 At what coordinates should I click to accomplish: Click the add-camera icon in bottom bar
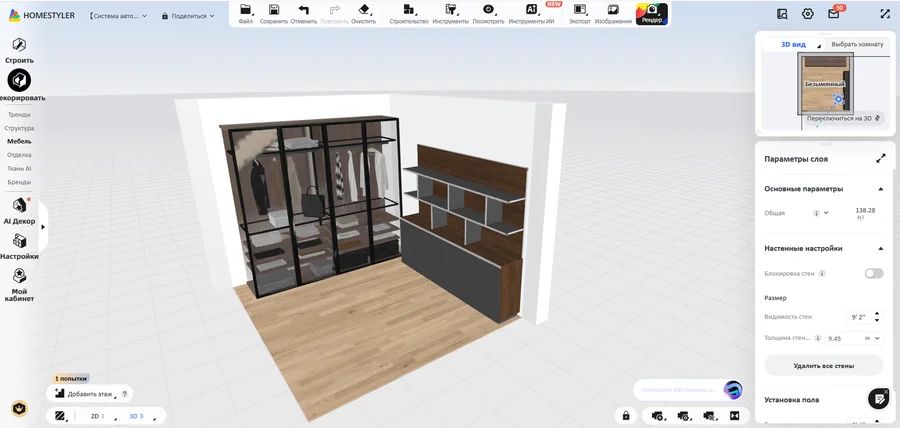coord(658,415)
